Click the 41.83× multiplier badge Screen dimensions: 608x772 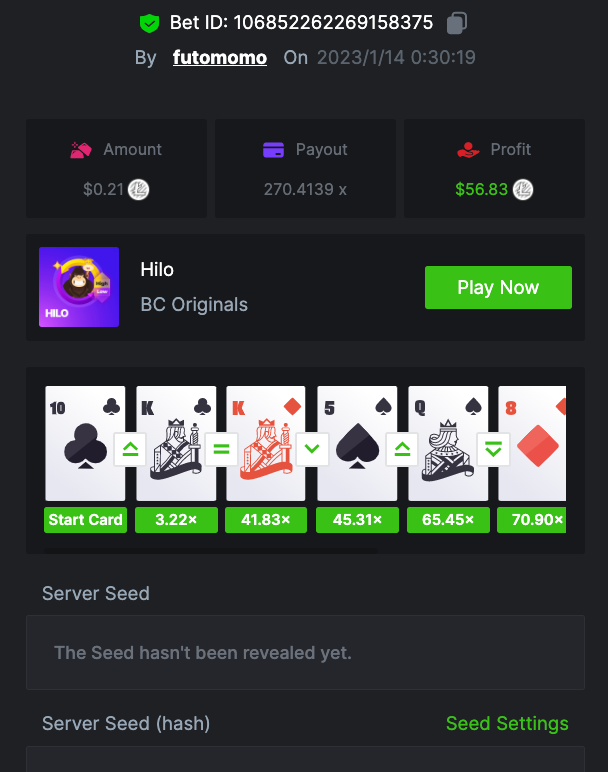[266, 520]
